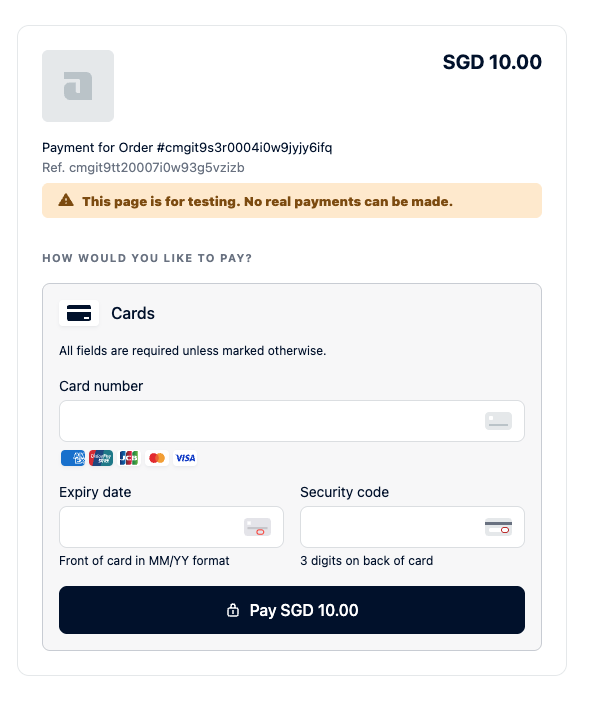Click the JCB card logo
Screen dimensions: 608x717
tap(129, 458)
